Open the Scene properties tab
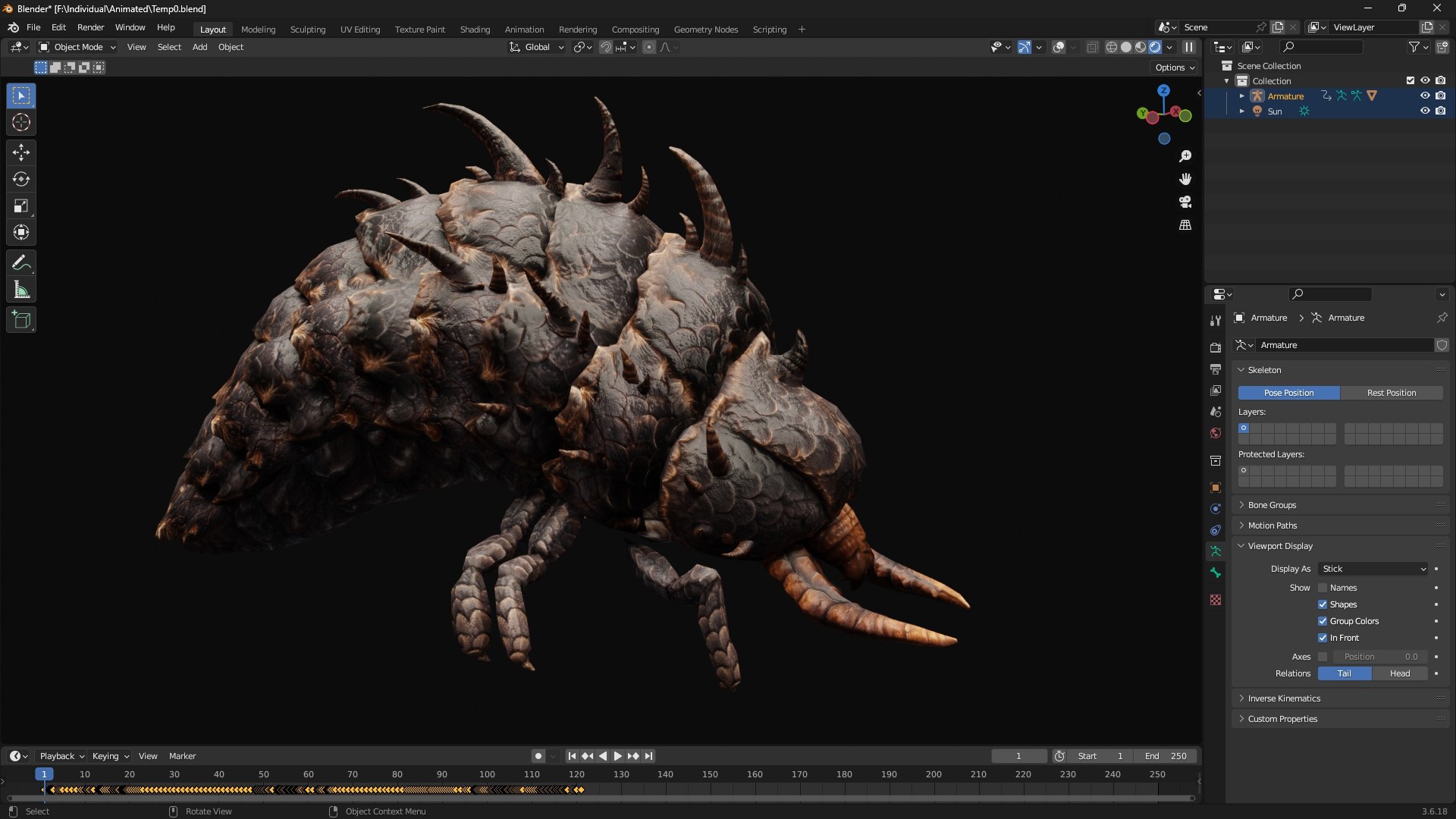 pyautogui.click(x=1216, y=412)
